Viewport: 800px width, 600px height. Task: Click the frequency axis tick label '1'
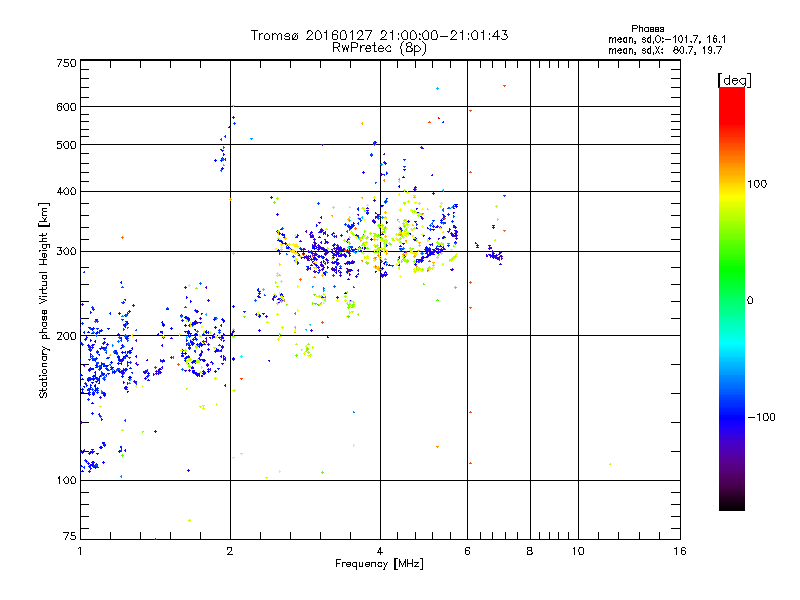pyautogui.click(x=80, y=551)
